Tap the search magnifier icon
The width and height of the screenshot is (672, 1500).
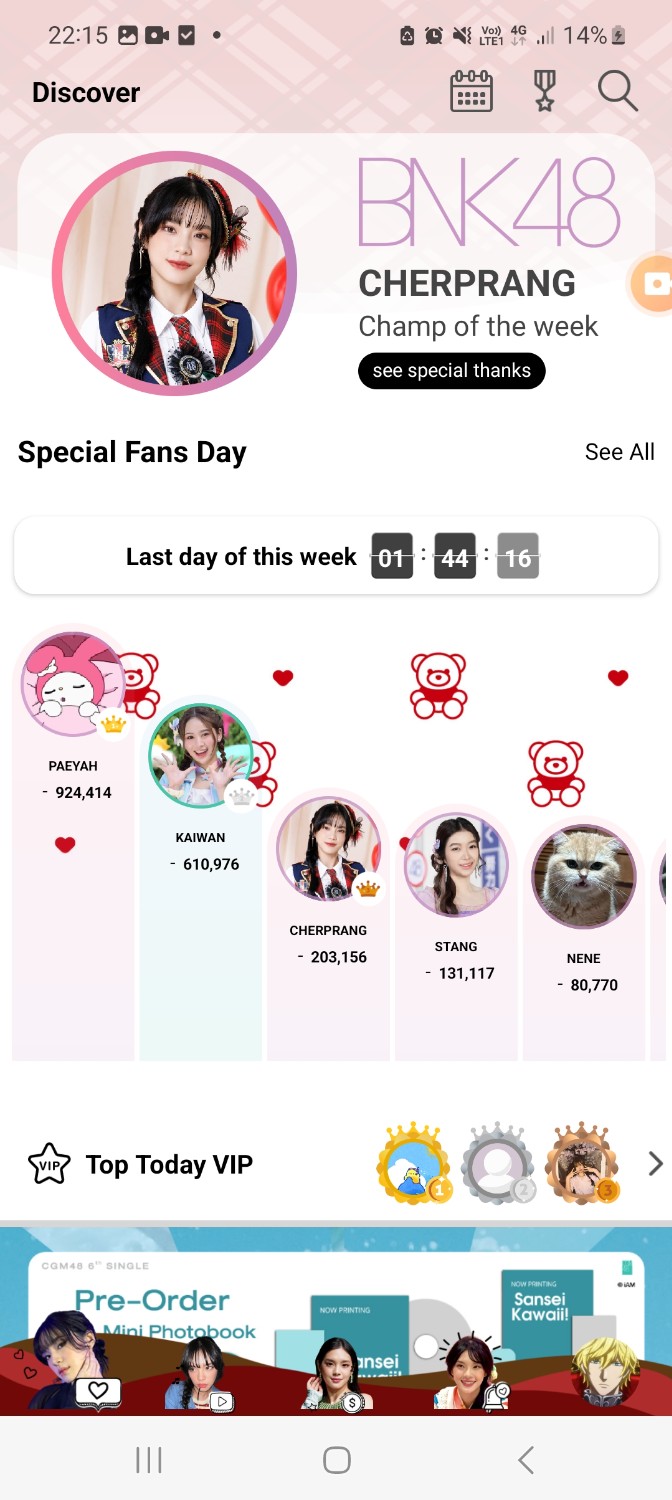pyautogui.click(x=618, y=91)
